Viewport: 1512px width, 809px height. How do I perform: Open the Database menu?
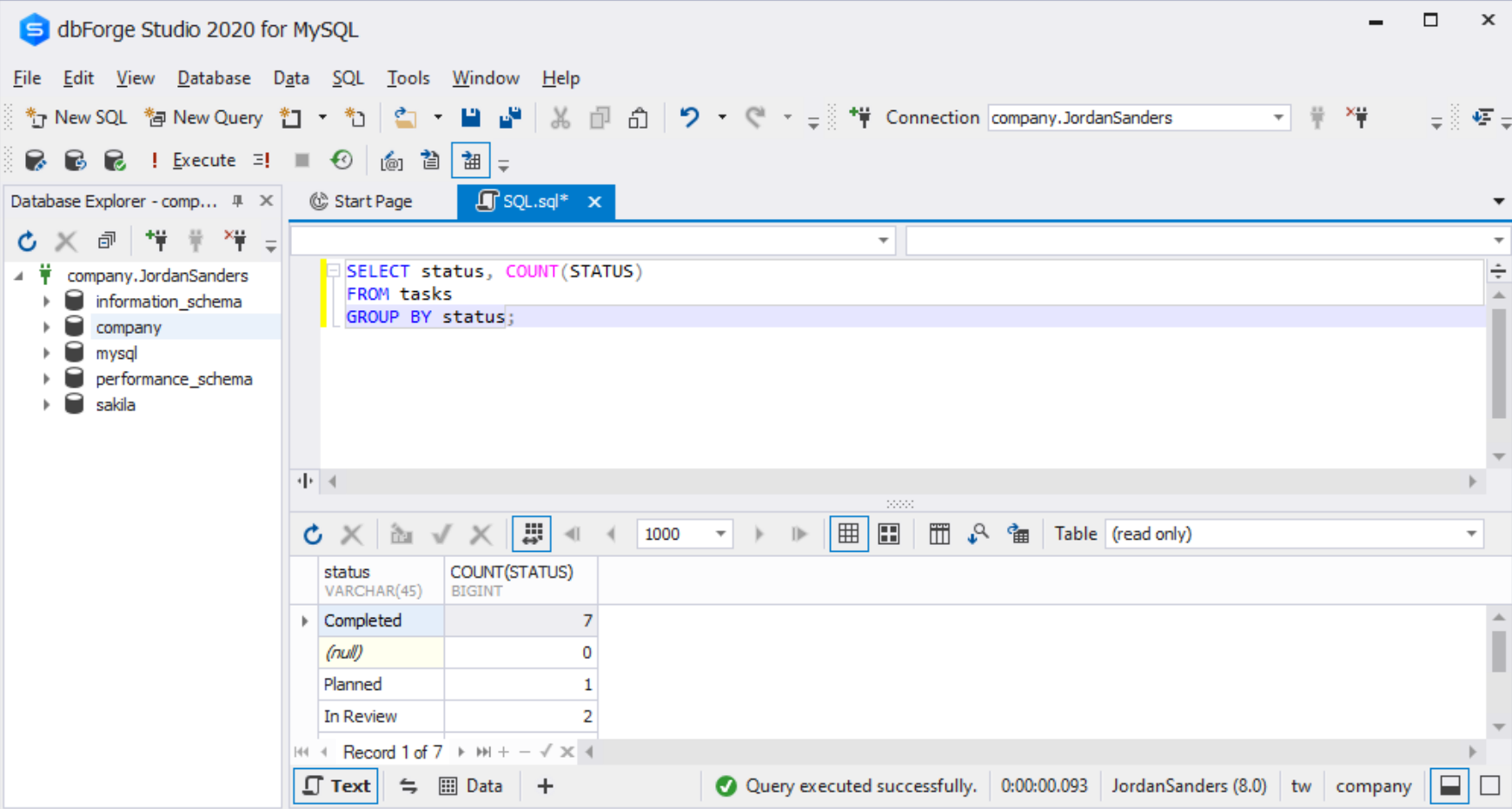tap(214, 78)
